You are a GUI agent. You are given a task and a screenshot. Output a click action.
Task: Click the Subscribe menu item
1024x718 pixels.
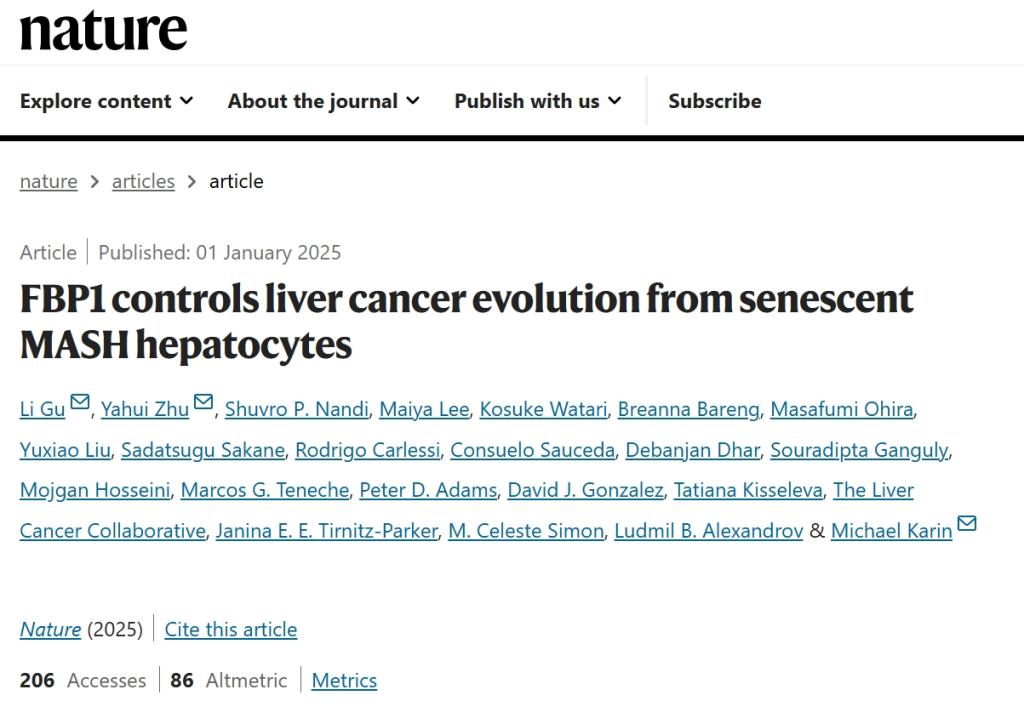(x=714, y=101)
